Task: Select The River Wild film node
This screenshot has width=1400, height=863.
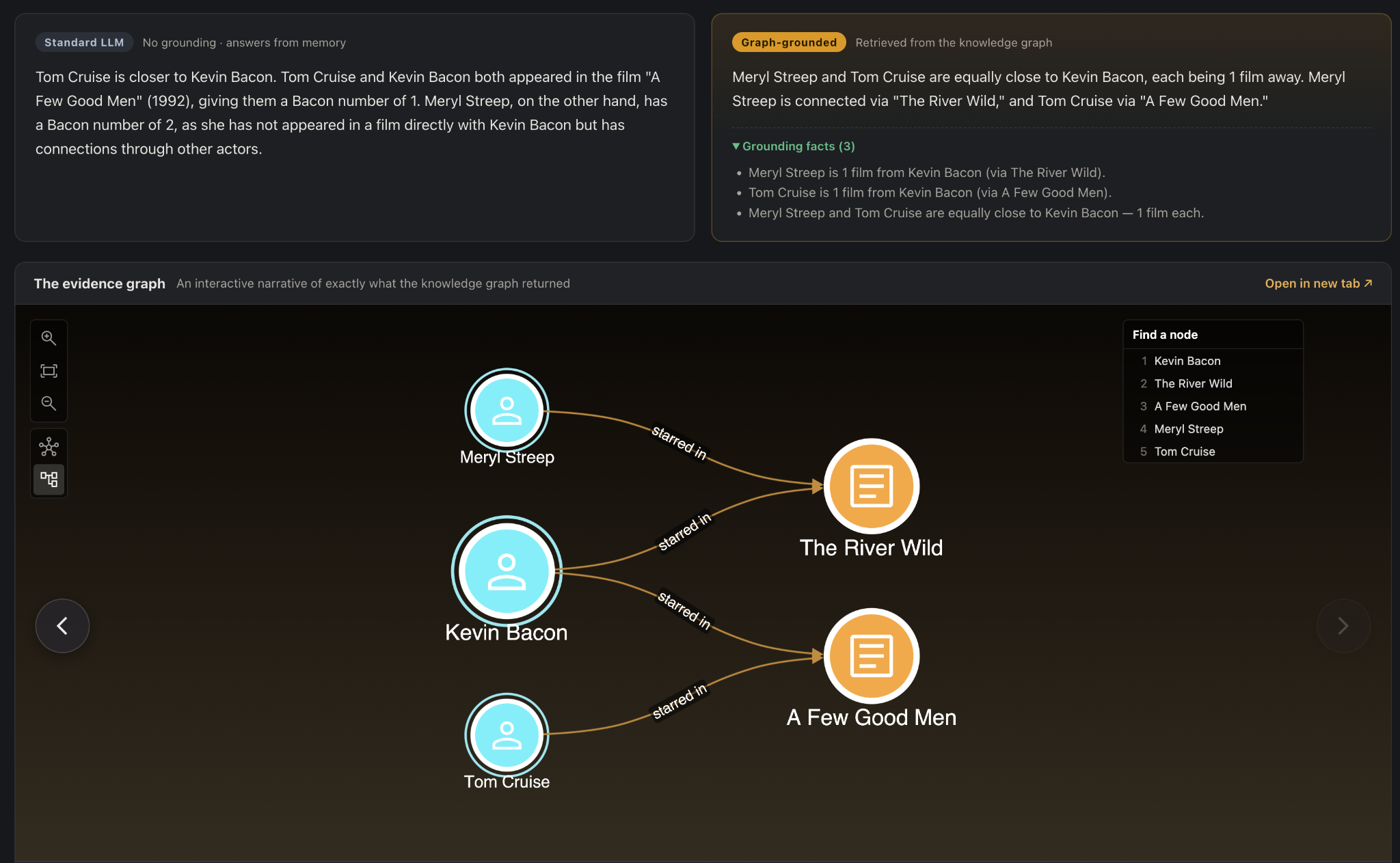Action: click(x=872, y=486)
